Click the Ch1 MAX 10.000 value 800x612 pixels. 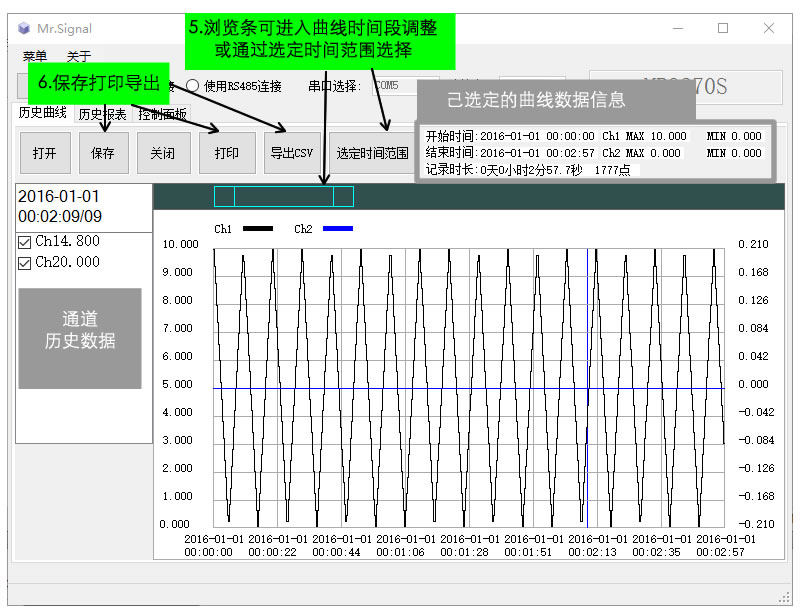pos(644,136)
